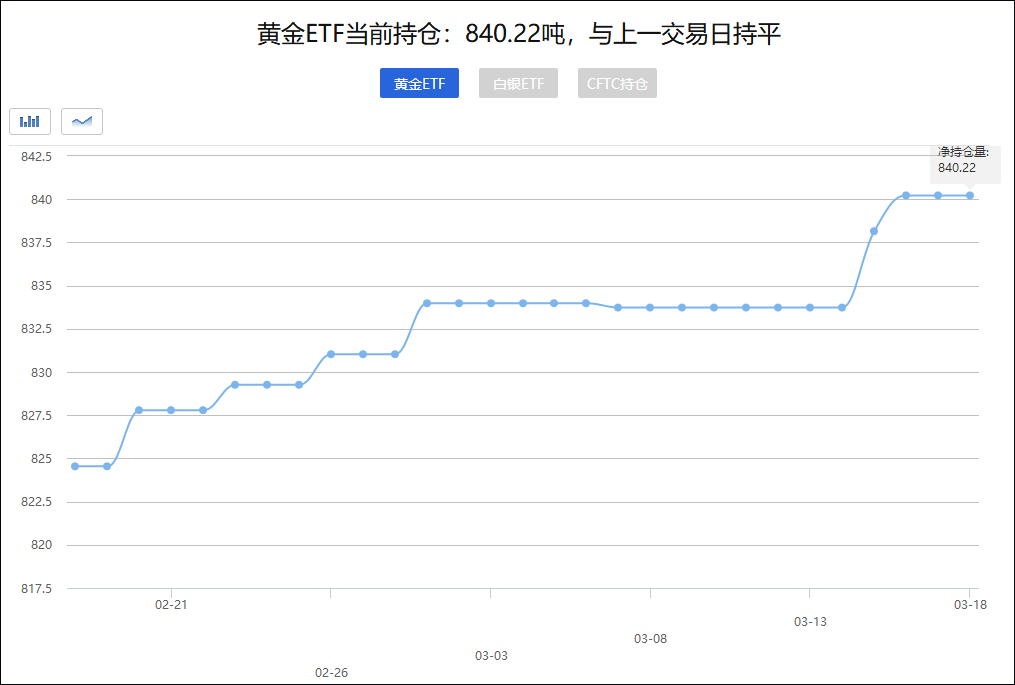This screenshot has width=1015, height=685.
Task: Click the 黄金ETF当前持仓 chart title
Action: (518, 35)
